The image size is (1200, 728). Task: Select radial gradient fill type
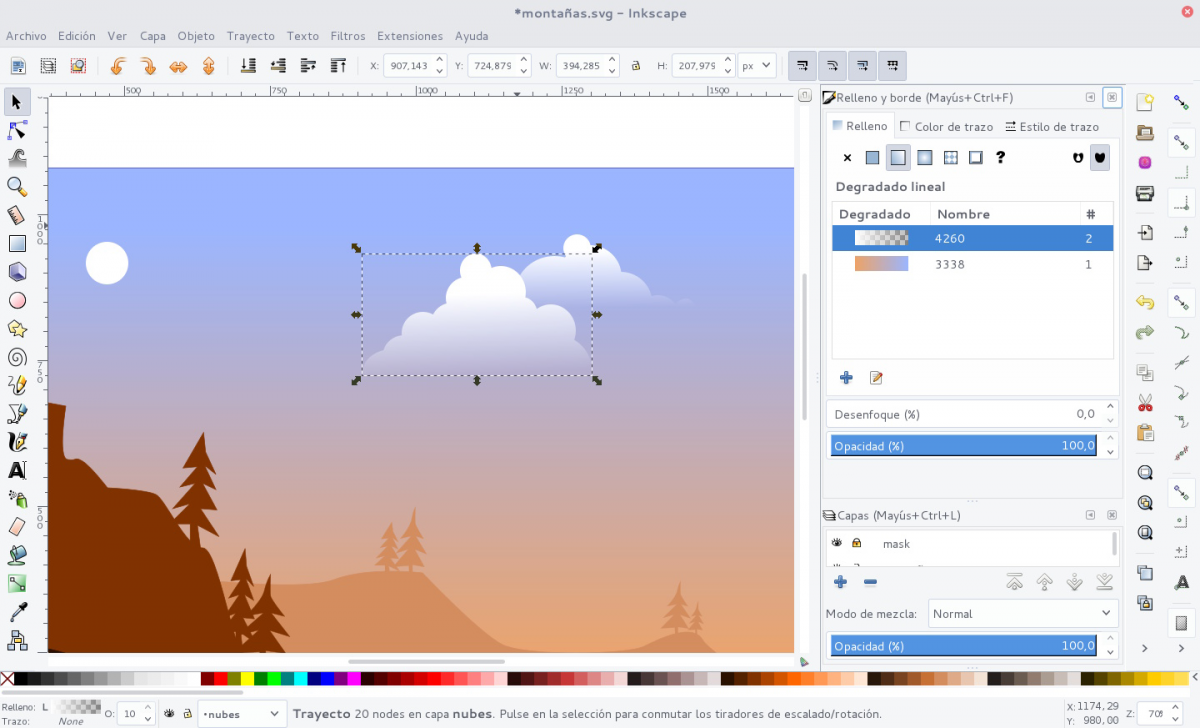click(923, 157)
